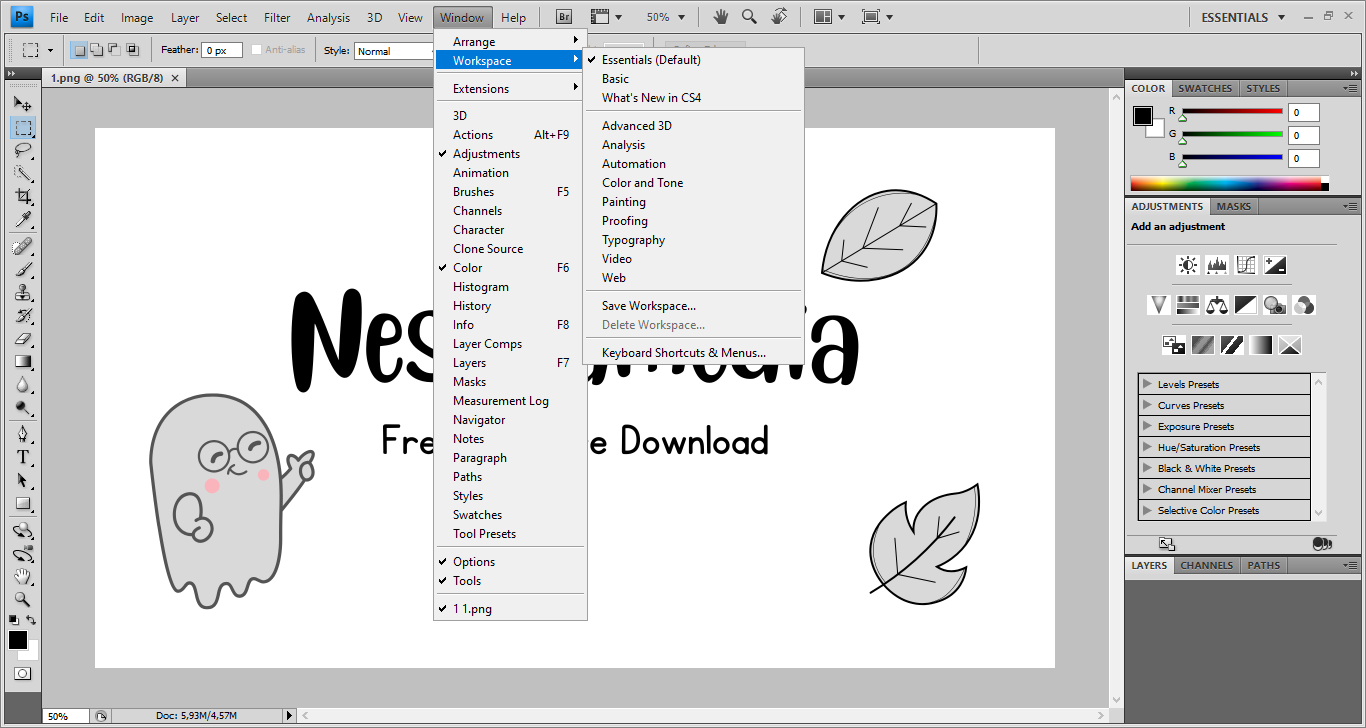Choose Typography workspace from submenu
1366x728 pixels.
click(x=633, y=240)
